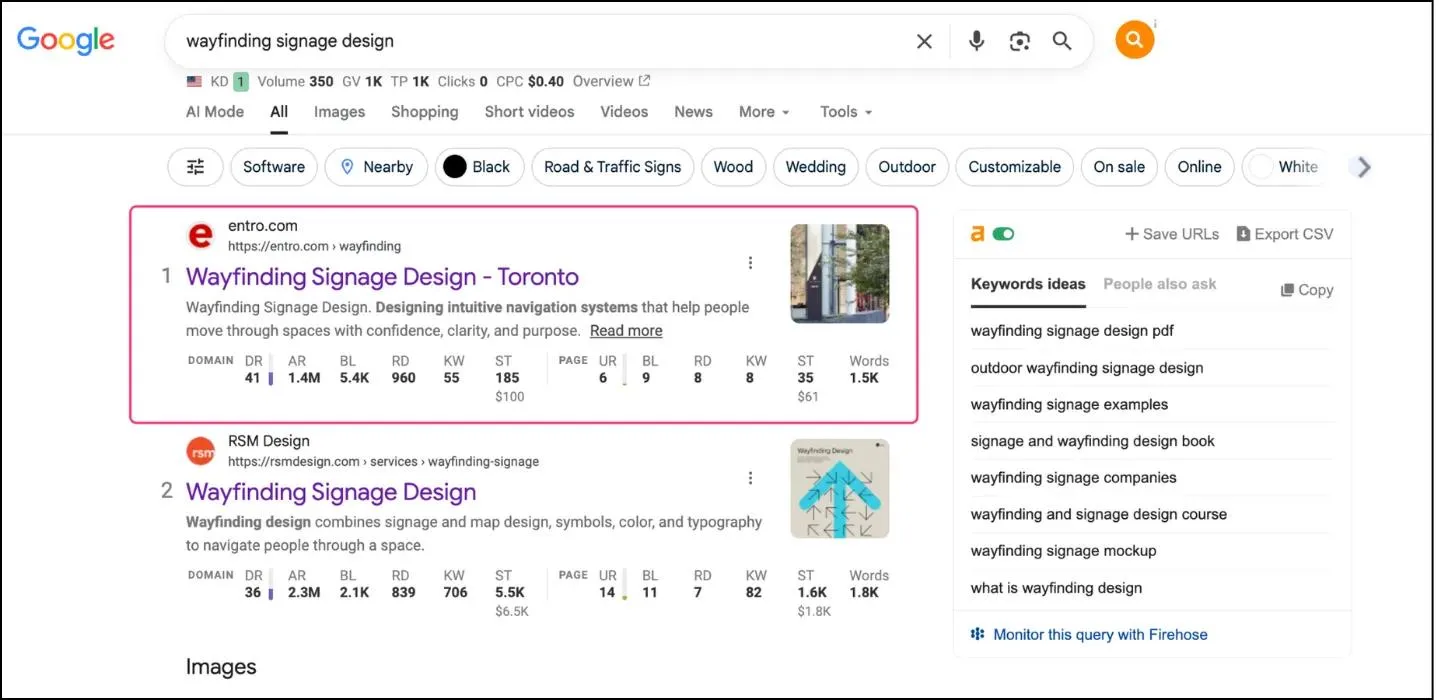Click keyword 'wayfinding signage companies'
Image resolution: width=1439 pixels, height=700 pixels.
[1073, 478]
